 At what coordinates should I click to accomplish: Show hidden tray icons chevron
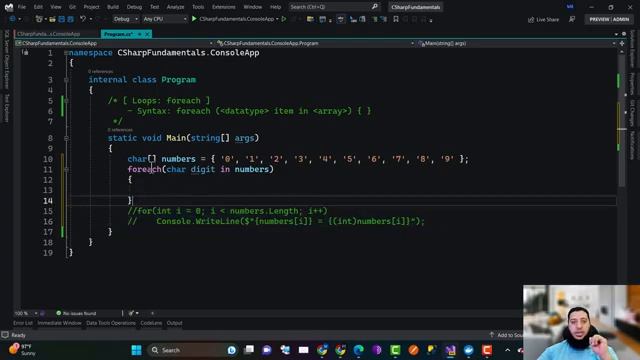coord(507,350)
